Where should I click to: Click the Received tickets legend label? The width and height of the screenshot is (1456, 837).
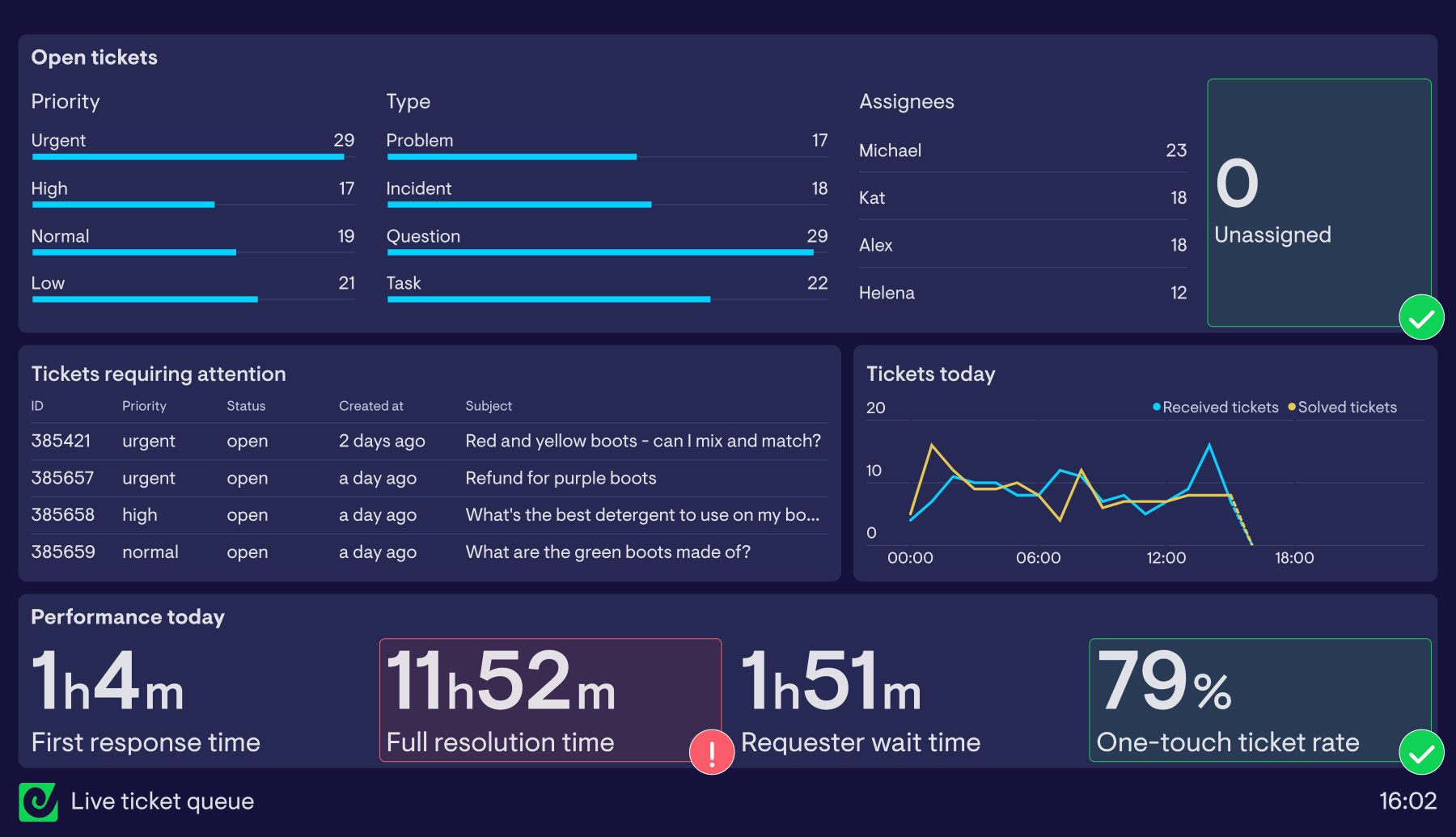coord(1220,407)
